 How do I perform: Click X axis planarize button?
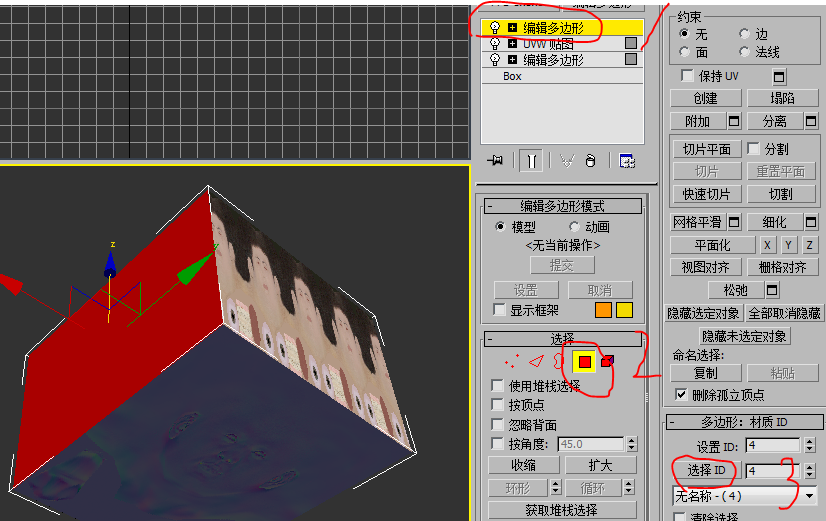point(767,245)
